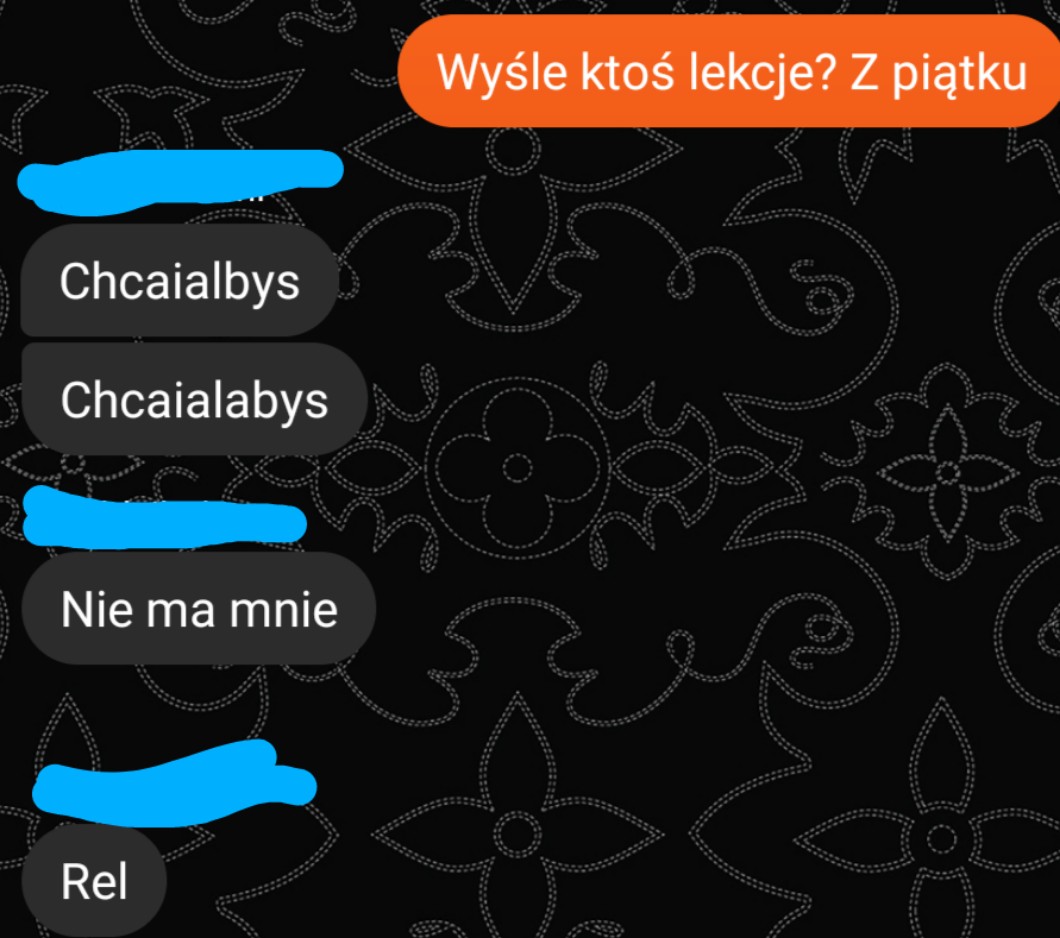Screen dimensions: 1060x938
Task: Open the blue-redacted sender name above "Chcaialbys"
Action: point(180,181)
